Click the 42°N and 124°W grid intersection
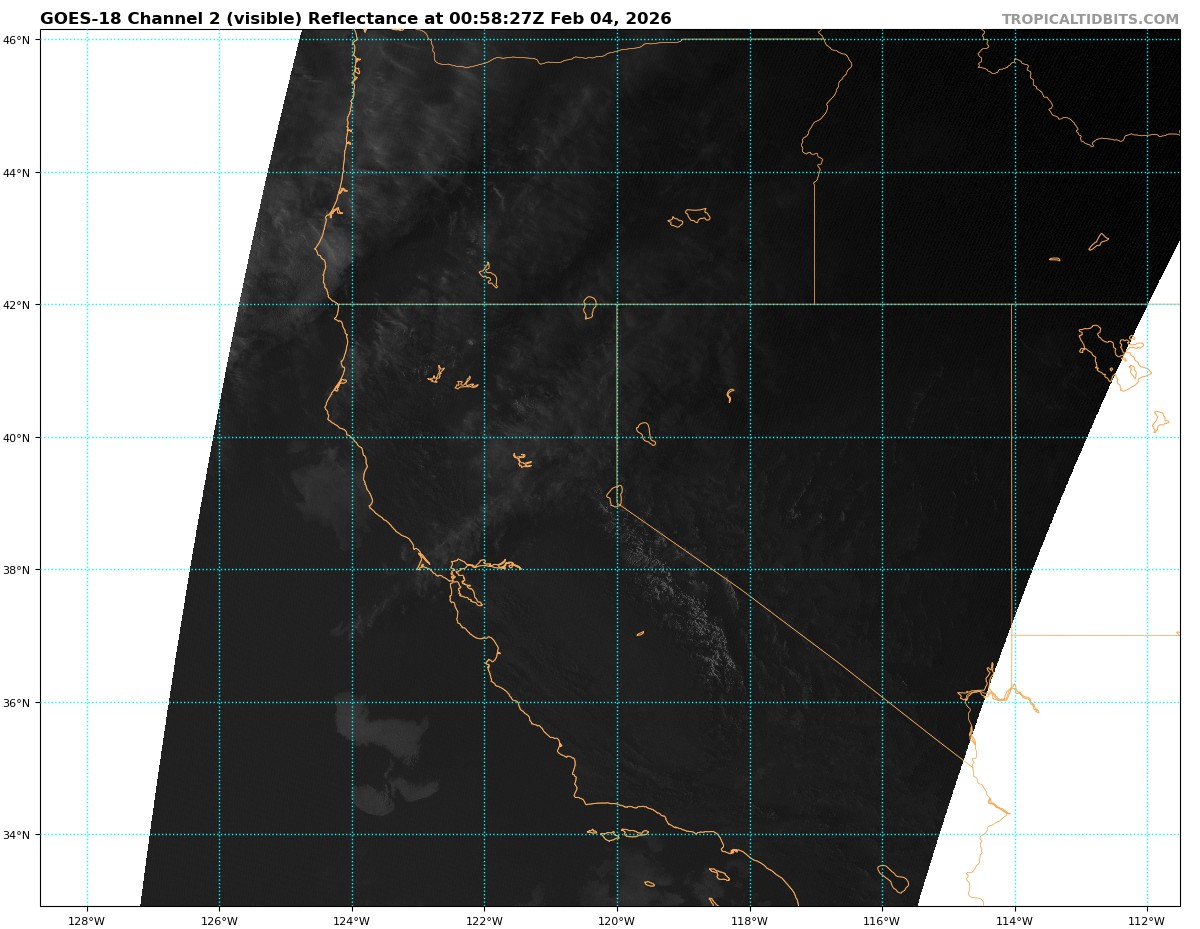Image resolution: width=1200 pixels, height=929 pixels. (352, 304)
